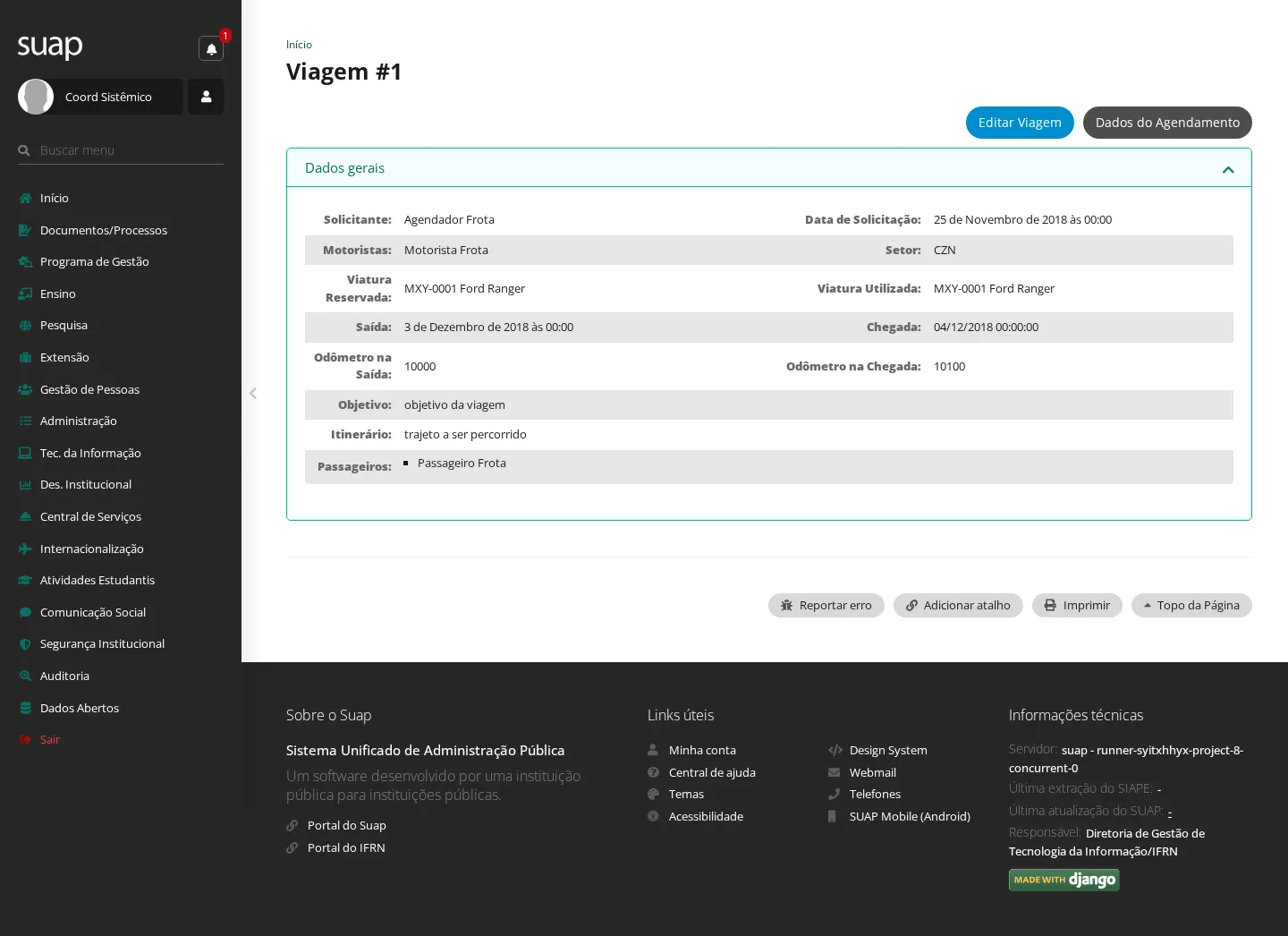
Task: Collapse the sidebar with the left arrow handle
Action: coord(253,393)
